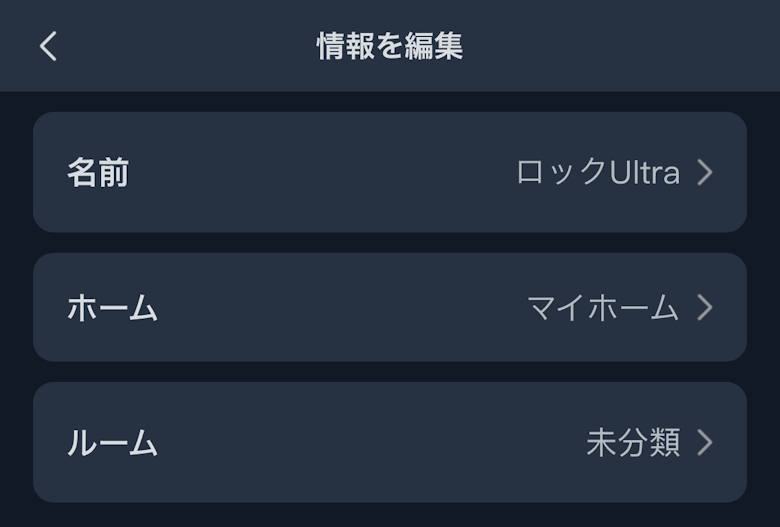Open the ルーム setting row

pyautogui.click(x=390, y=442)
